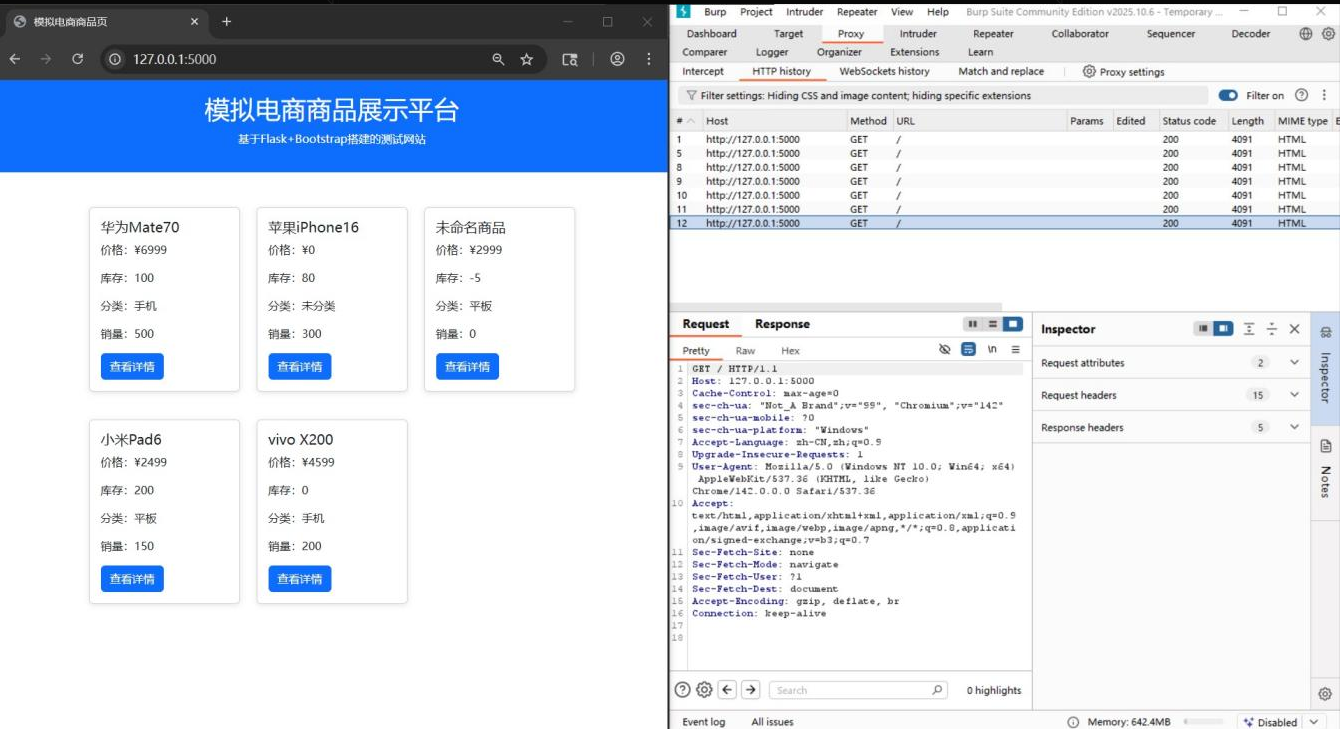The width and height of the screenshot is (1340, 729).
Task: Toggle hide non-printable characters eye icon
Action: pyautogui.click(x=945, y=350)
